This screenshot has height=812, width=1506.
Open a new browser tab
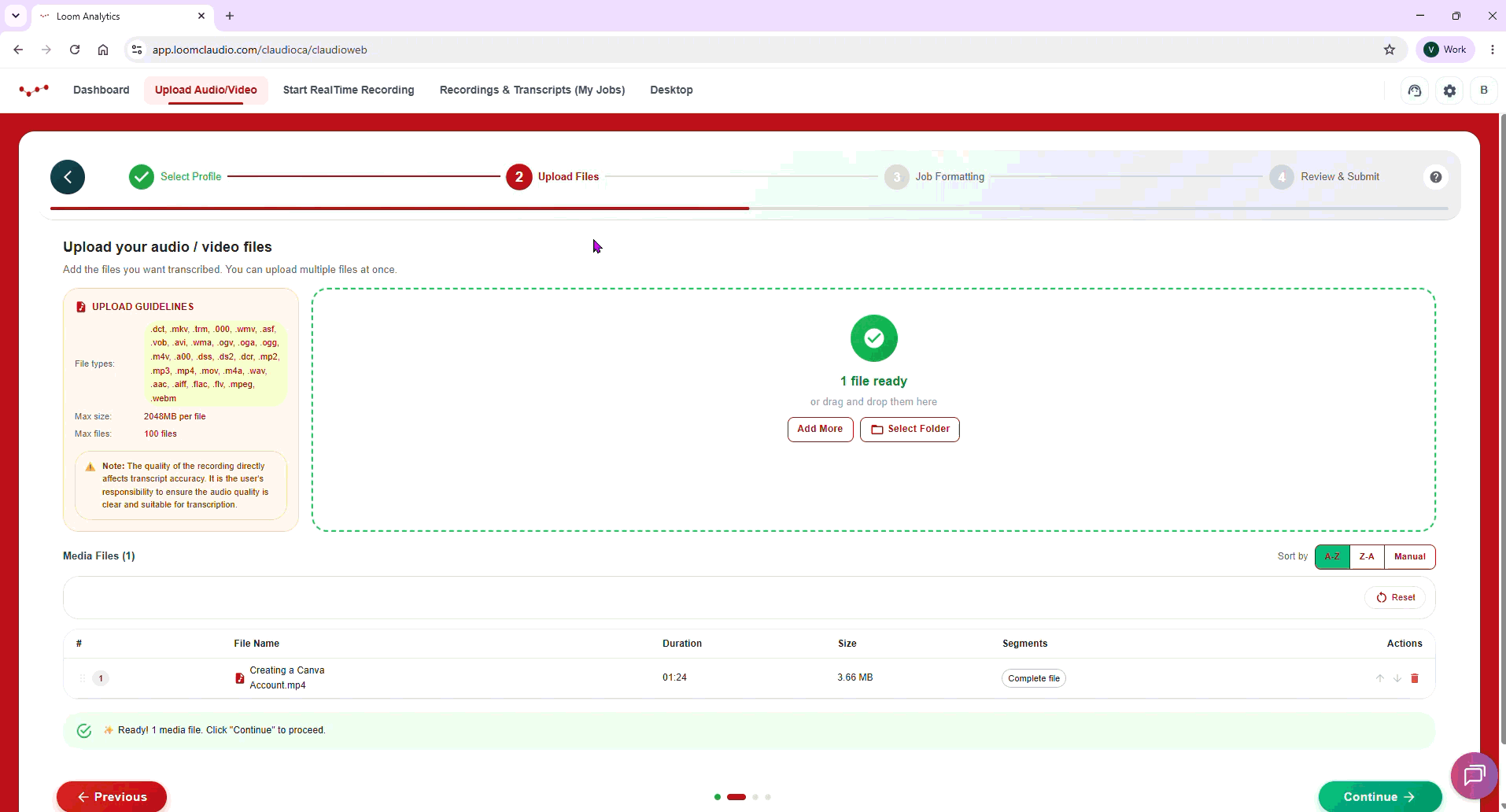pyautogui.click(x=230, y=16)
